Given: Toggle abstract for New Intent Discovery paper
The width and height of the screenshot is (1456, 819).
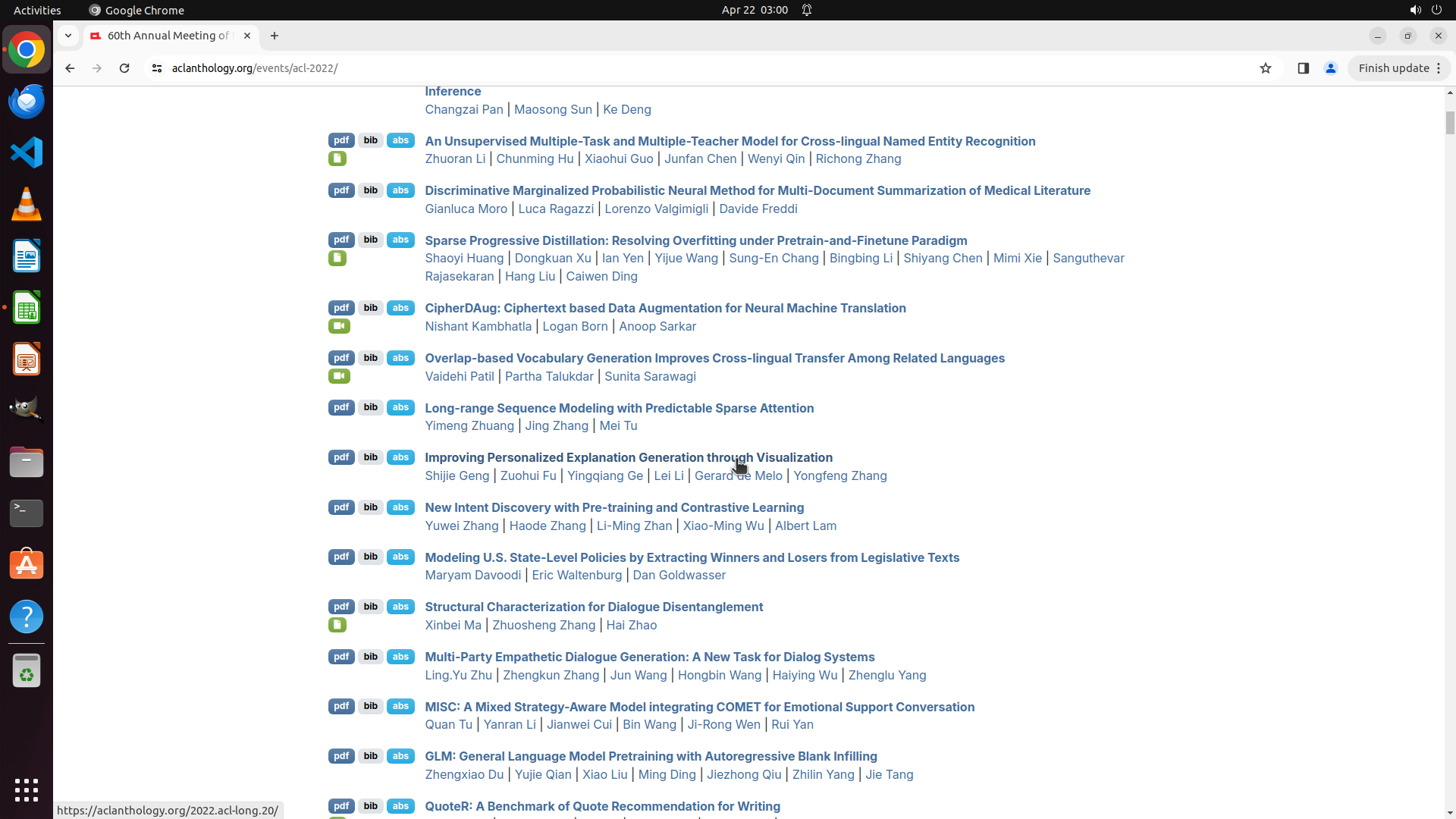Looking at the screenshot, I should (400, 507).
